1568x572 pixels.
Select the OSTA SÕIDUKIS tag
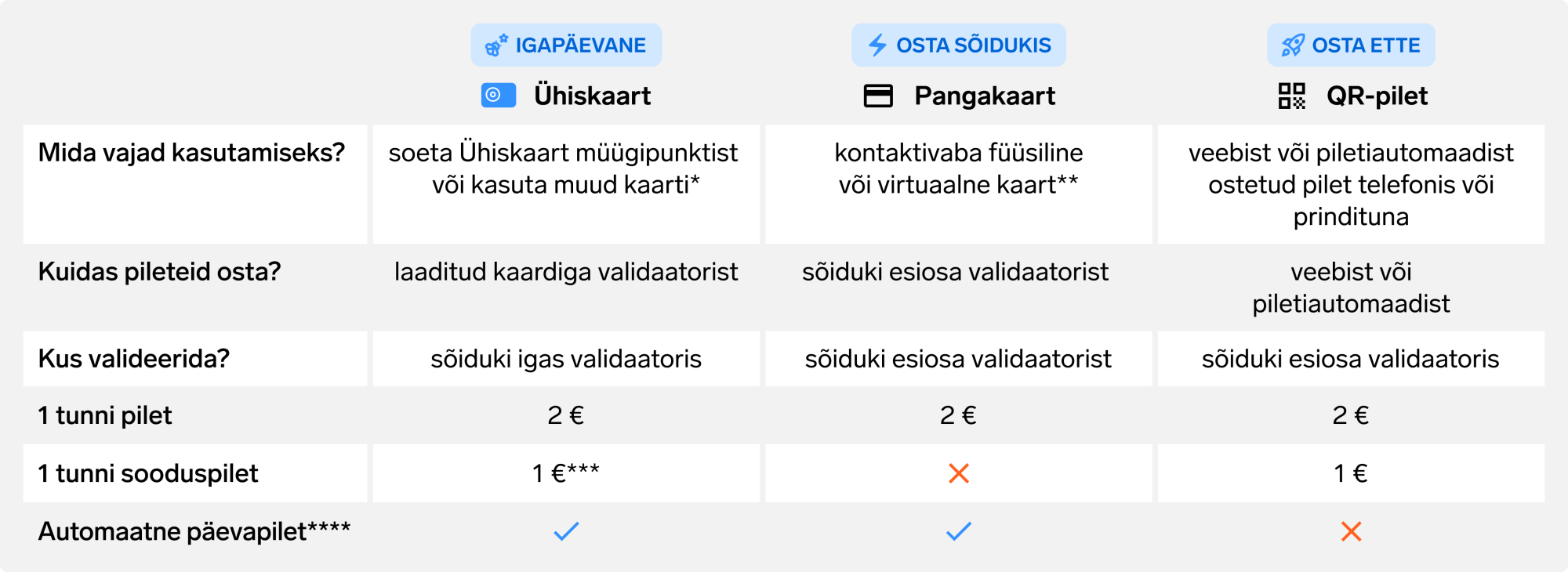click(x=958, y=45)
